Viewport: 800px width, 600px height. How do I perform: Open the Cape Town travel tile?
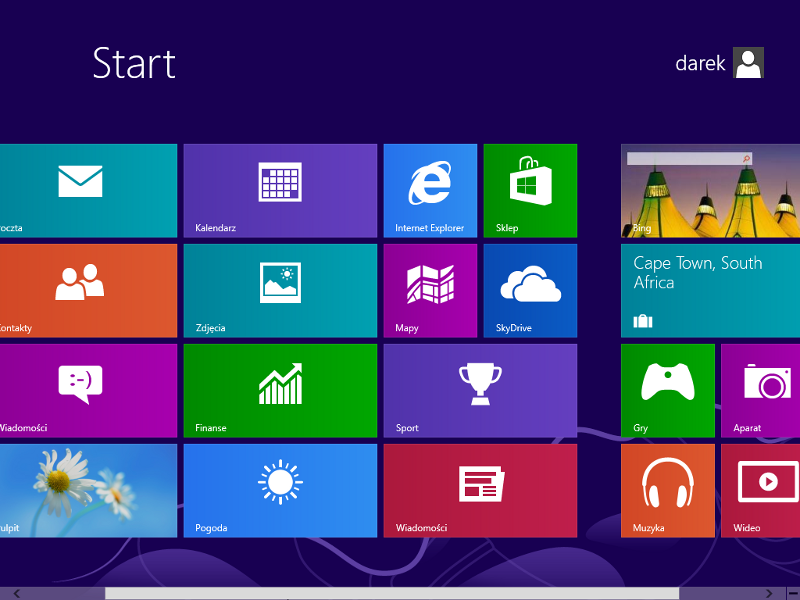point(710,290)
